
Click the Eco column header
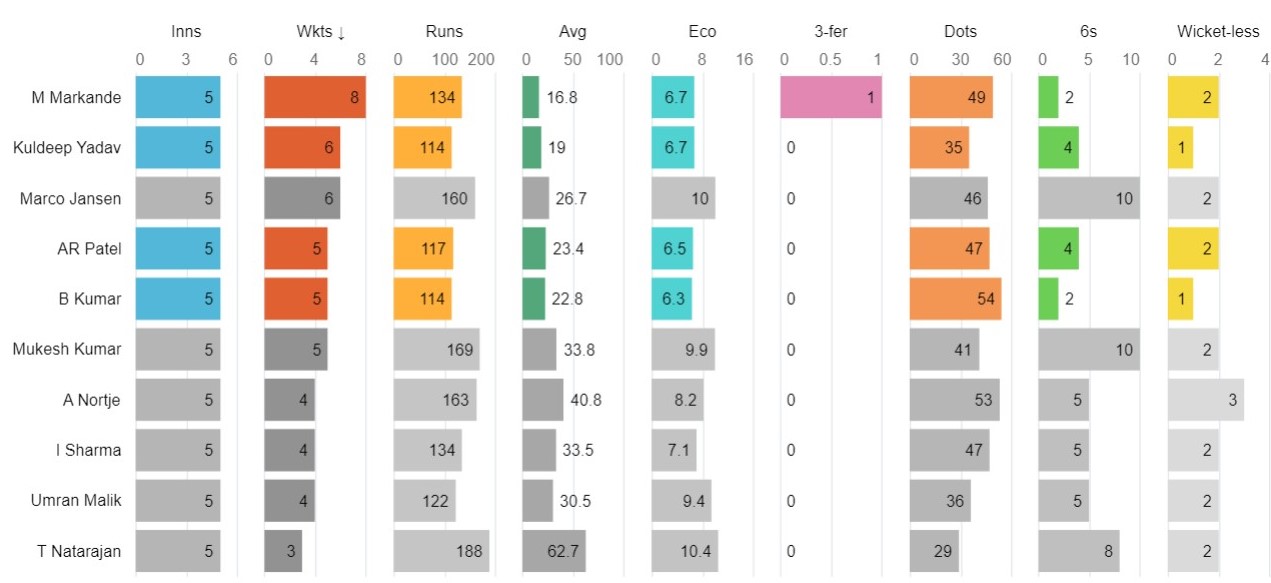[x=702, y=32]
